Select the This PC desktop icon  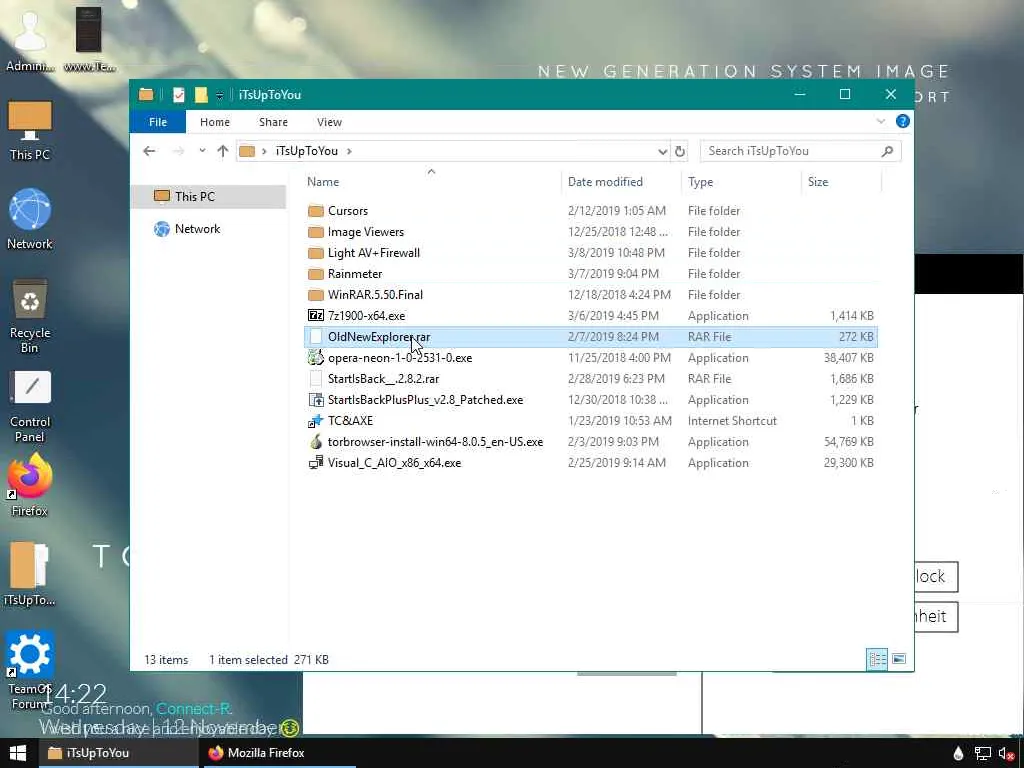(29, 131)
